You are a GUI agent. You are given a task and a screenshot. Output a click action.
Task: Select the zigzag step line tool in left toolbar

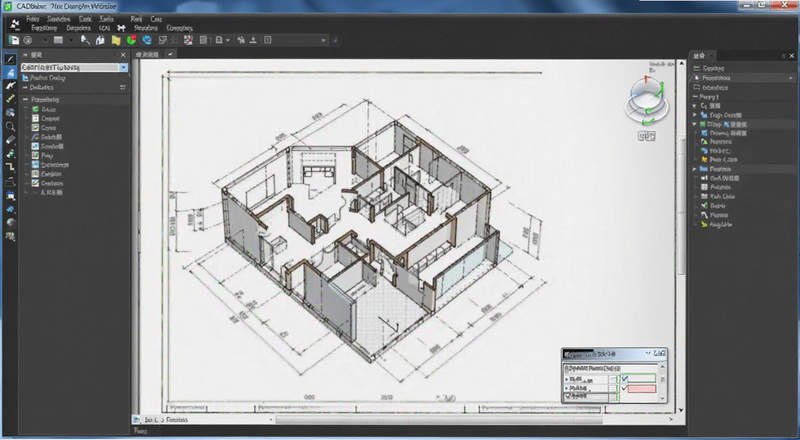click(x=10, y=167)
